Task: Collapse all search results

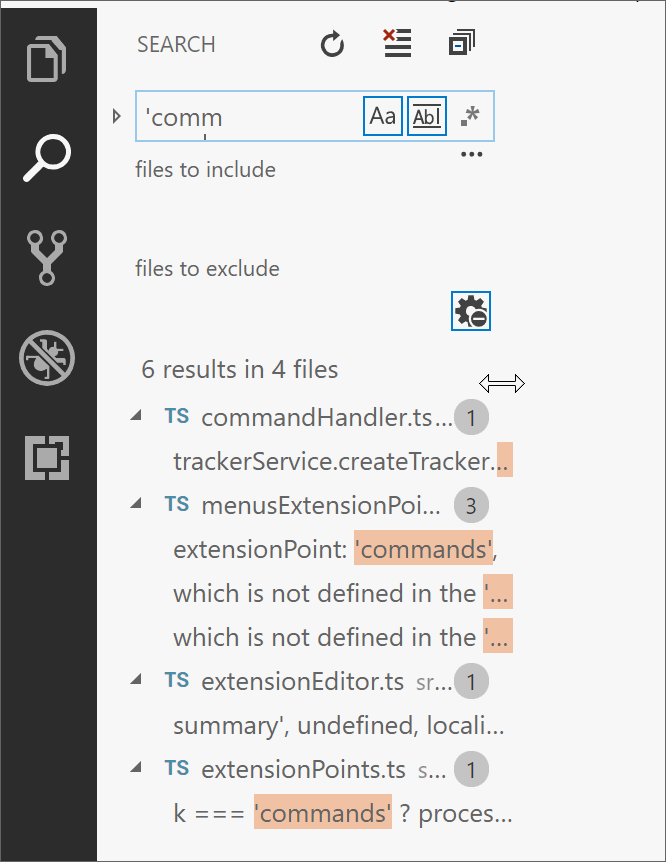Action: (x=461, y=44)
